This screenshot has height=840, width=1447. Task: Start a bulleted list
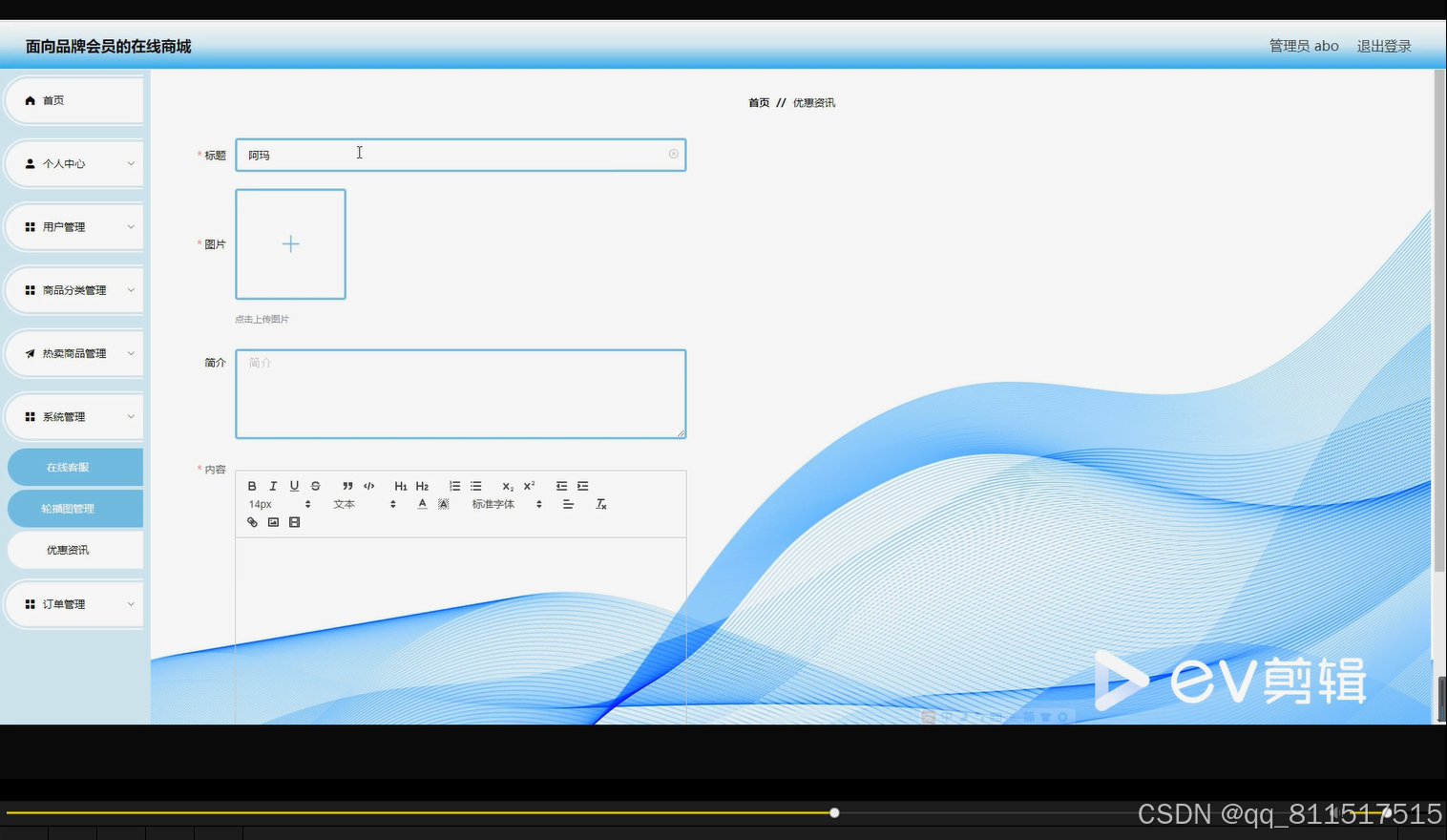[475, 486]
